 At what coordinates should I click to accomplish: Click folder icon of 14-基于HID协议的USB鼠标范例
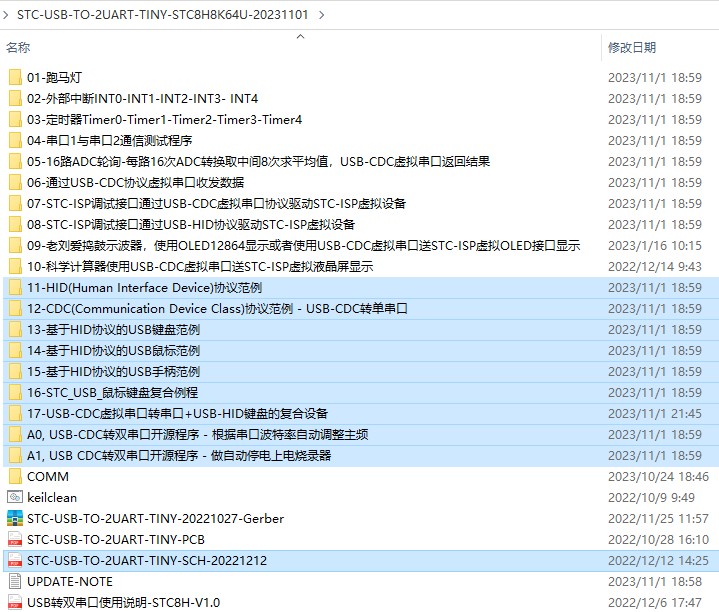(15, 351)
